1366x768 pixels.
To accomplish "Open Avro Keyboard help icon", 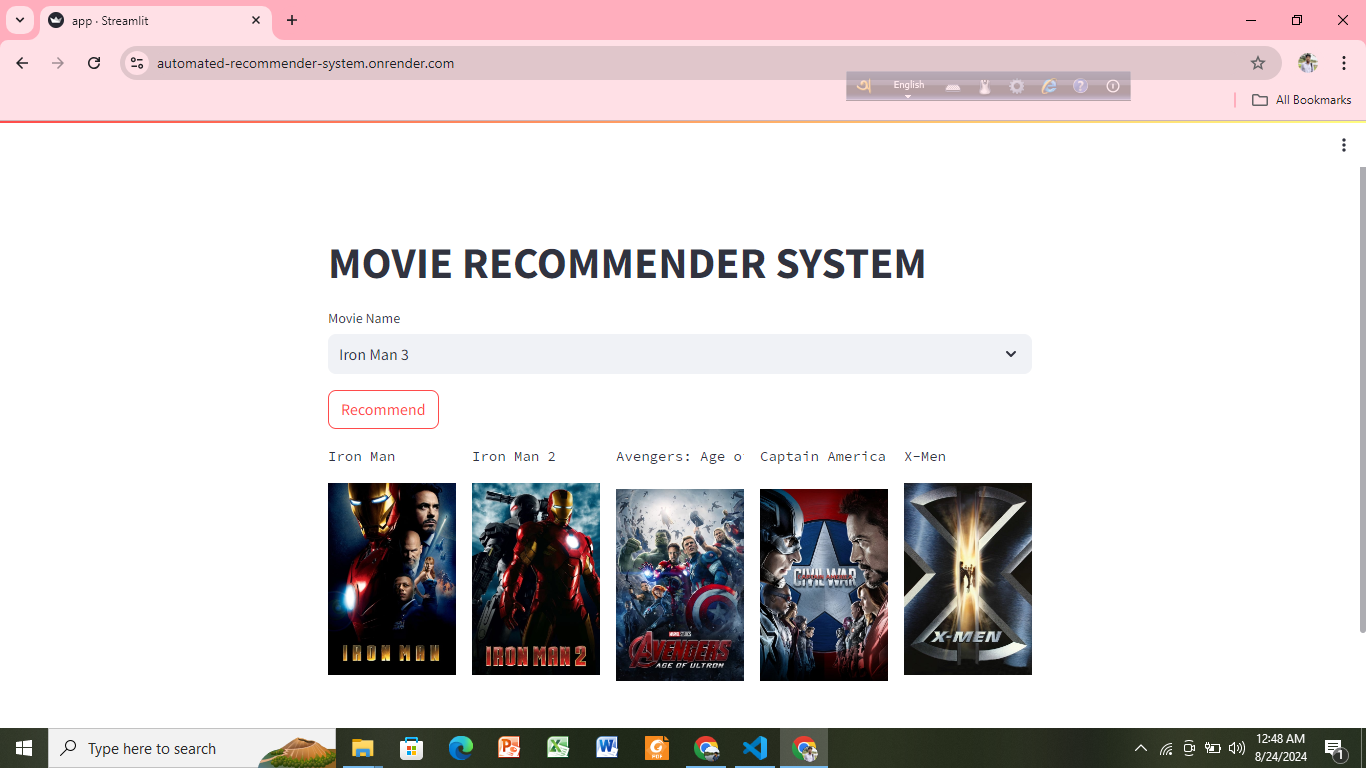I will click(x=1080, y=87).
